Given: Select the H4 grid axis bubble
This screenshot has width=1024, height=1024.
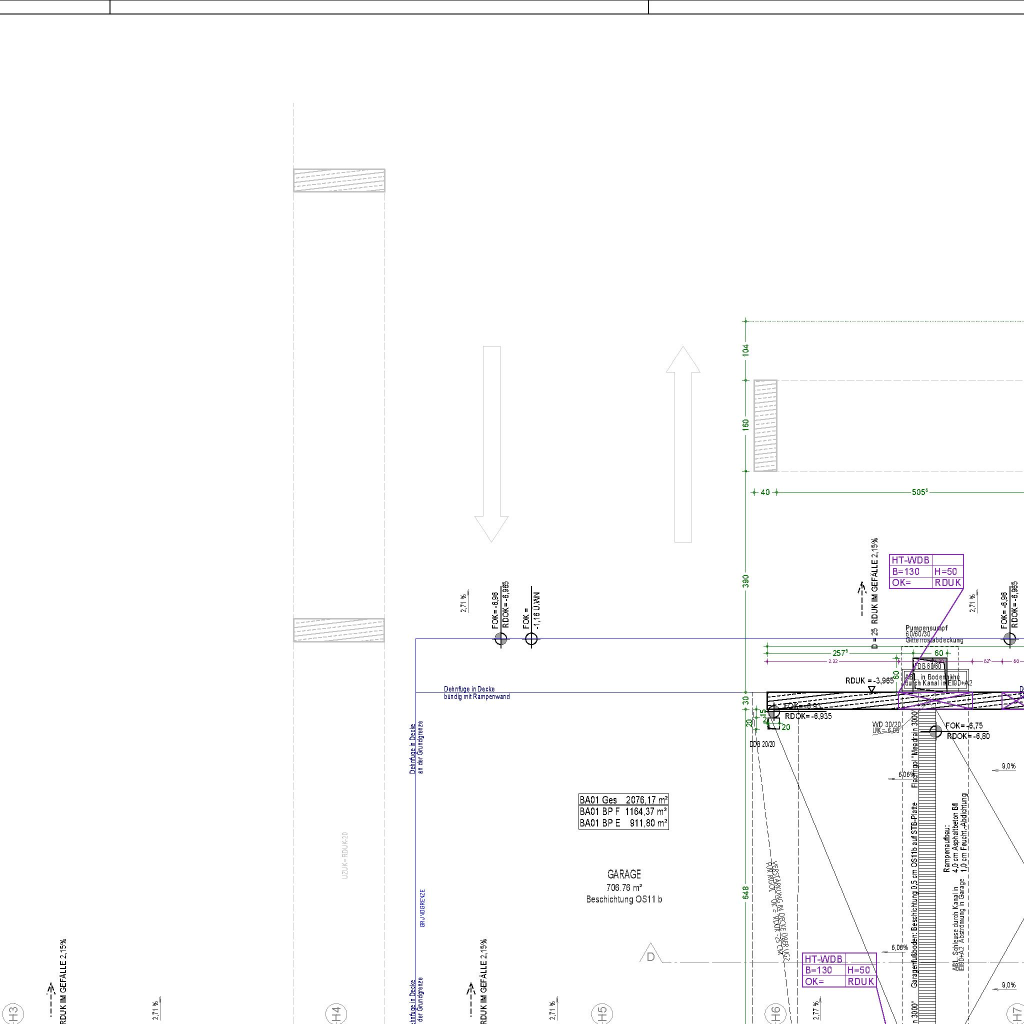Looking at the screenshot, I should point(337,1013).
